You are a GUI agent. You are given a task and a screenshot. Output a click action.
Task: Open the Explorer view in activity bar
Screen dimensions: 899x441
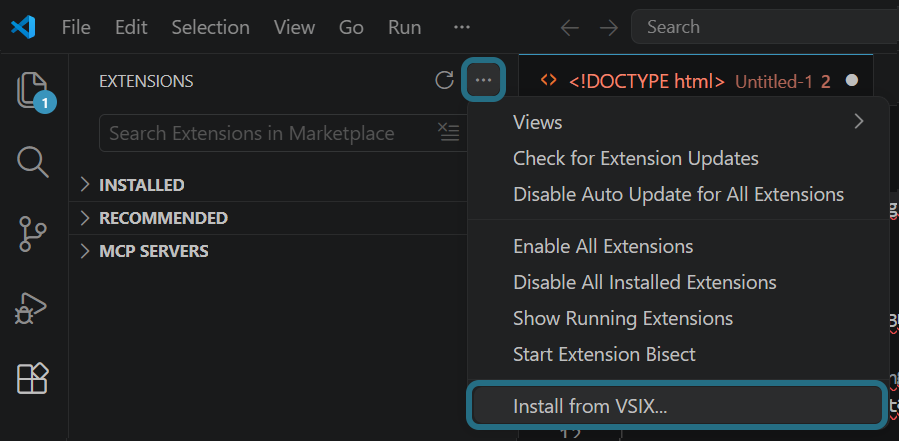[x=33, y=91]
